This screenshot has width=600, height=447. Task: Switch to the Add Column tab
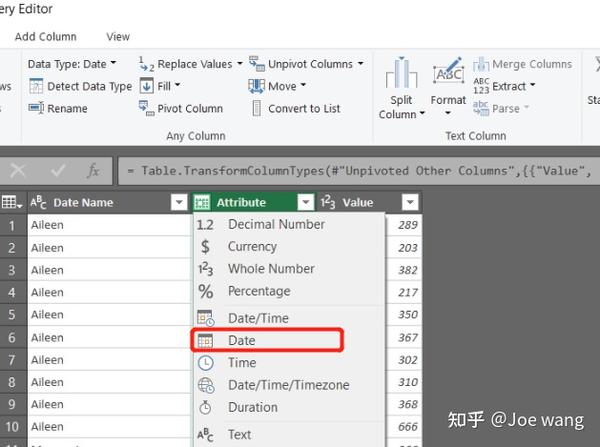pos(46,37)
